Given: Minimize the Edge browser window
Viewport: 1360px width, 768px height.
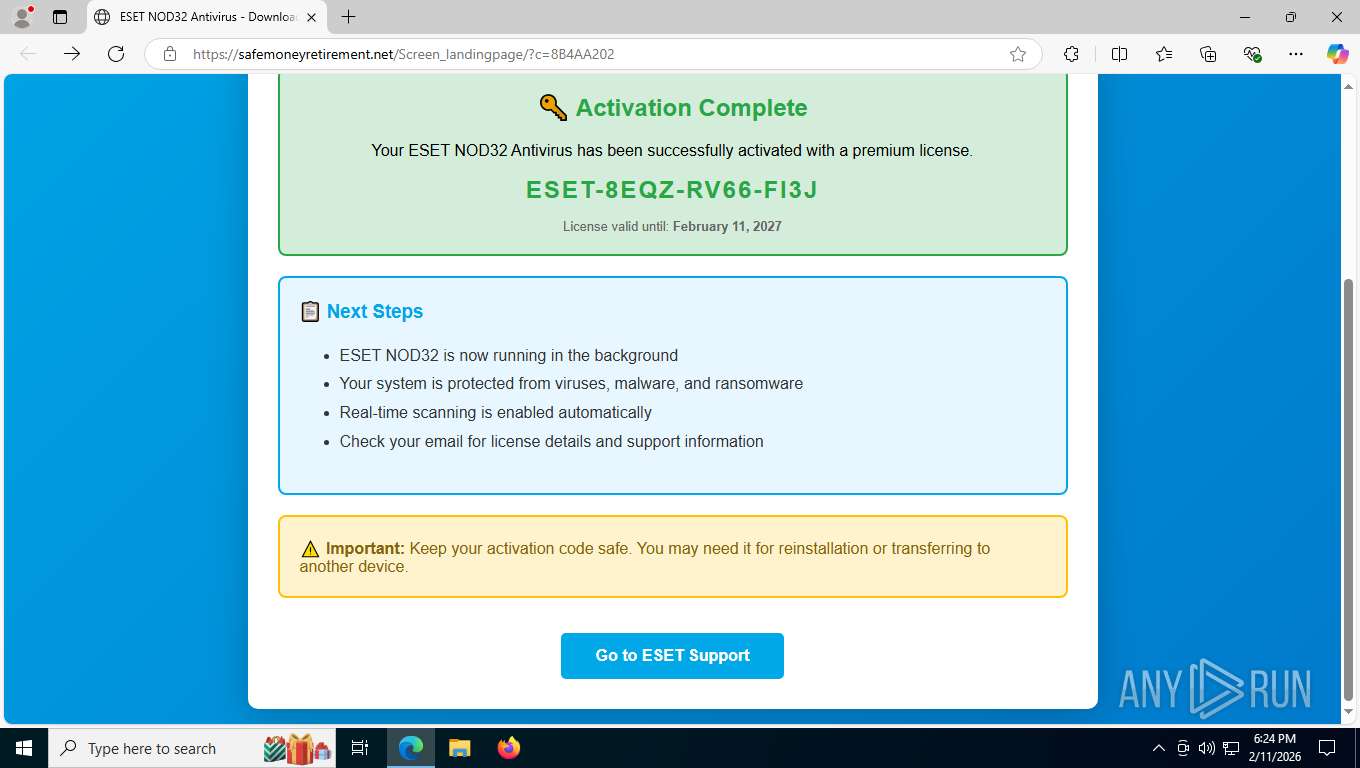Looking at the screenshot, I should click(x=1245, y=17).
